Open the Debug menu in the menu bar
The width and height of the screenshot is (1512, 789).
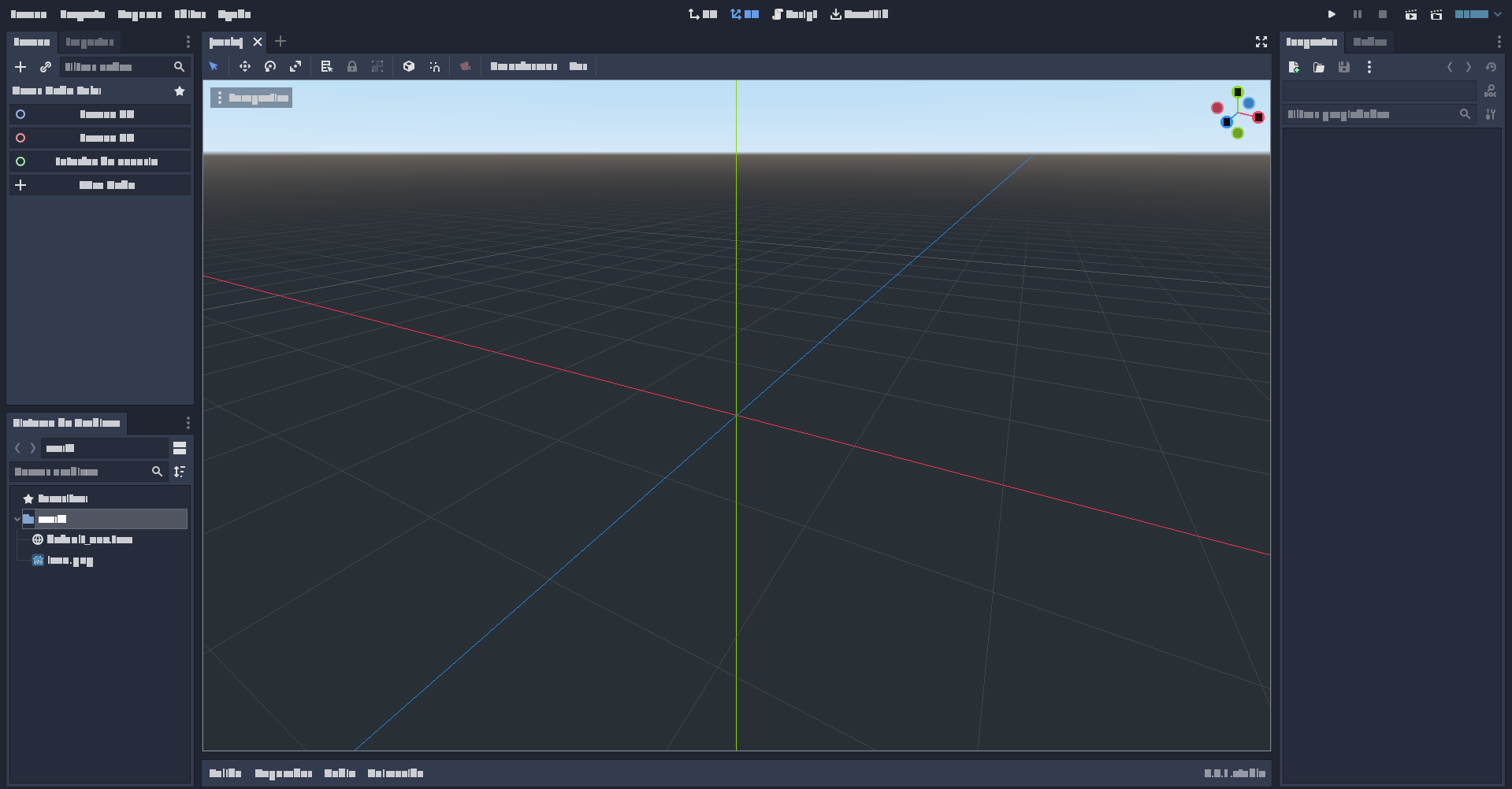pos(139,14)
